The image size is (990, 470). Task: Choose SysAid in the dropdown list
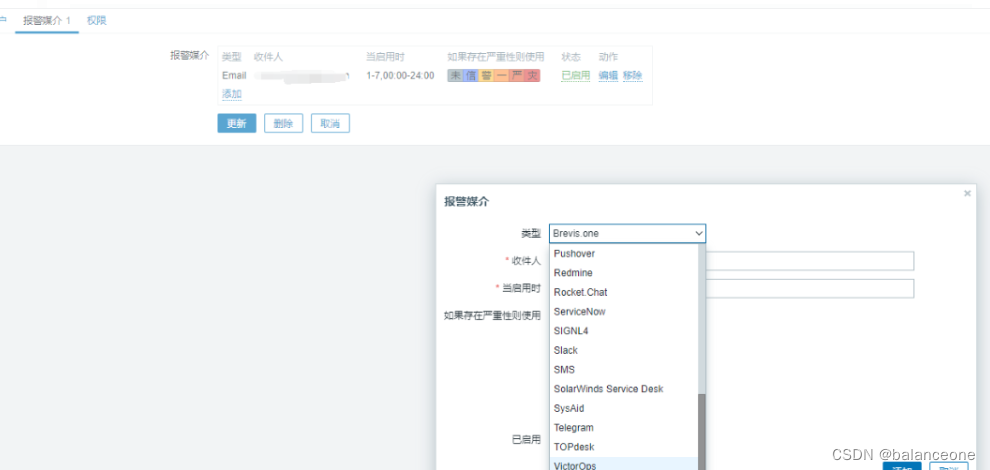click(x=623, y=408)
